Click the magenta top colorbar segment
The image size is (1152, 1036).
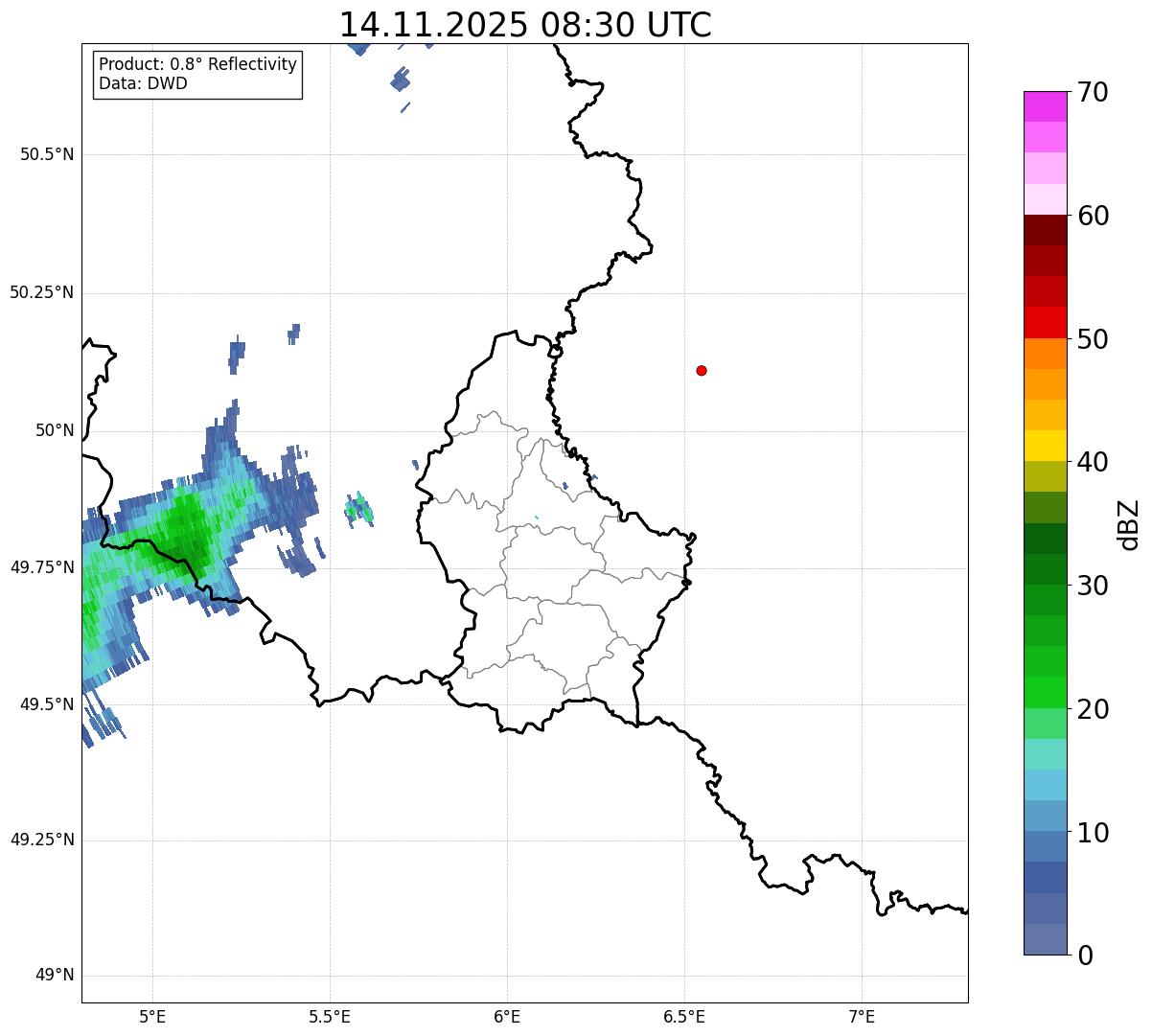coord(1045,106)
